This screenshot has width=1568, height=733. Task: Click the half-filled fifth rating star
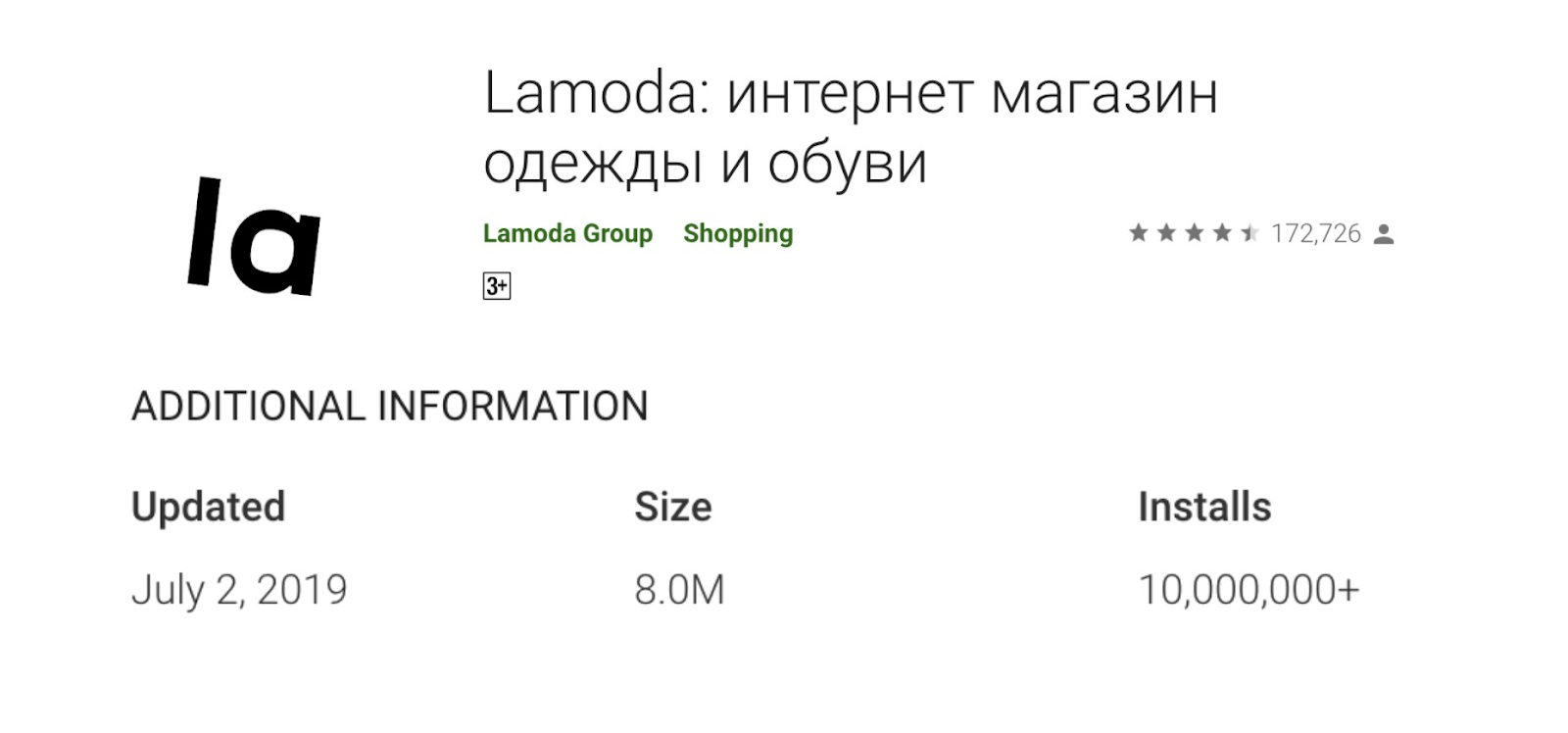point(1249,233)
